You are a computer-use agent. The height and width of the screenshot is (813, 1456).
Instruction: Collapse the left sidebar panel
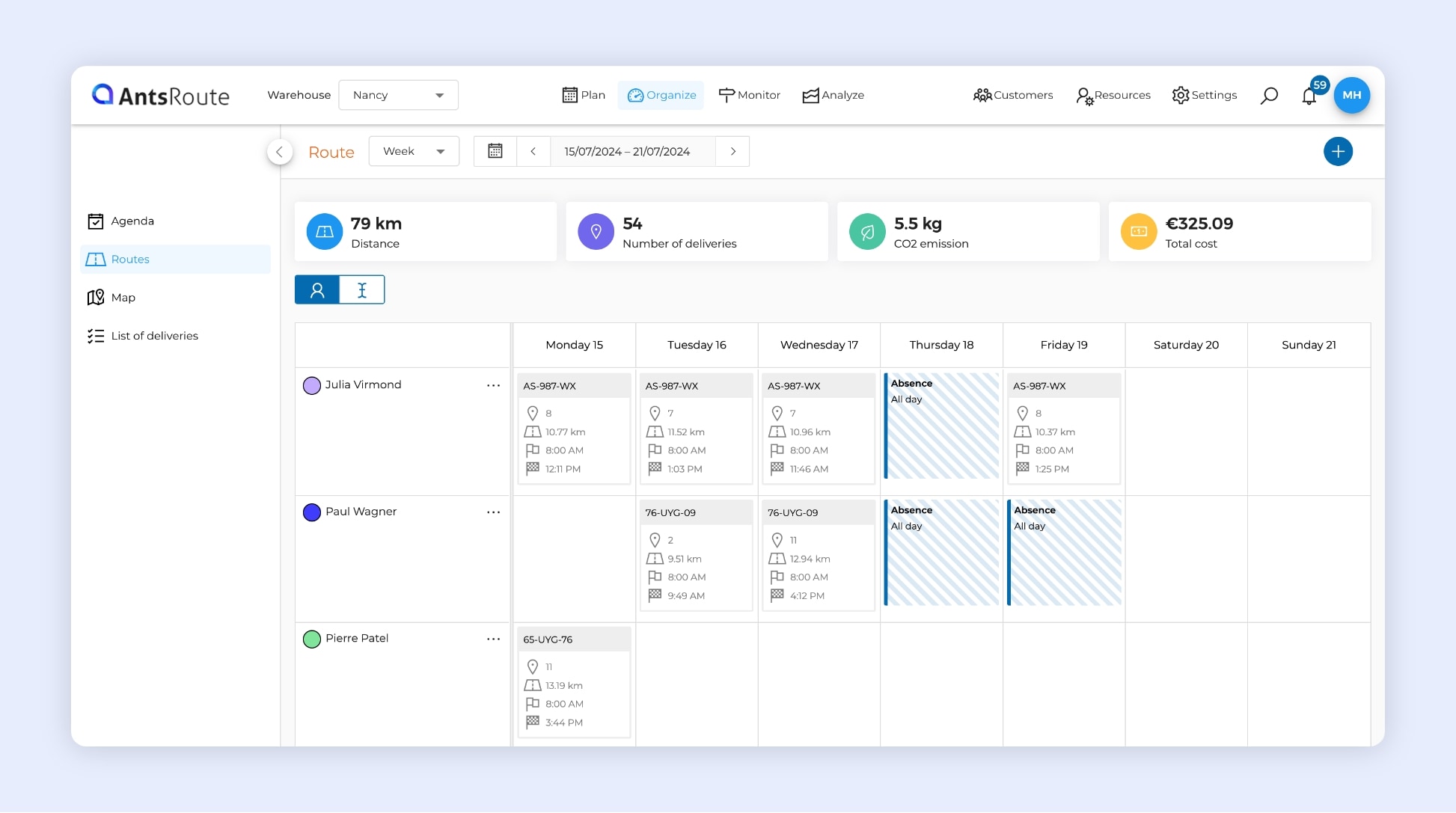(x=279, y=152)
